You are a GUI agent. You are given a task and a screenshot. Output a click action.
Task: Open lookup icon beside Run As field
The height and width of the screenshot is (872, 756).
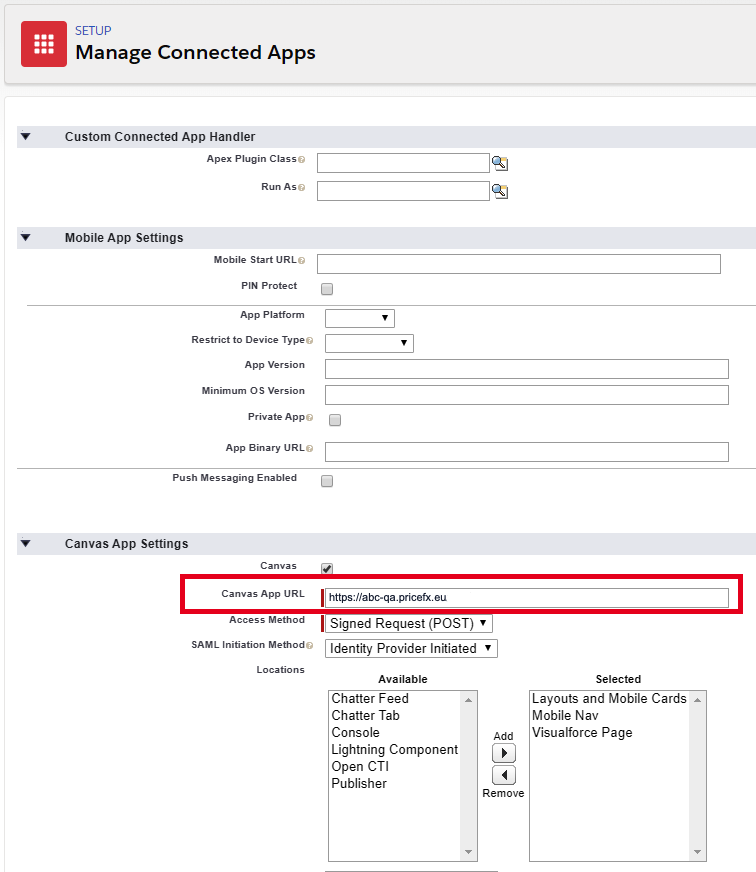coord(500,191)
